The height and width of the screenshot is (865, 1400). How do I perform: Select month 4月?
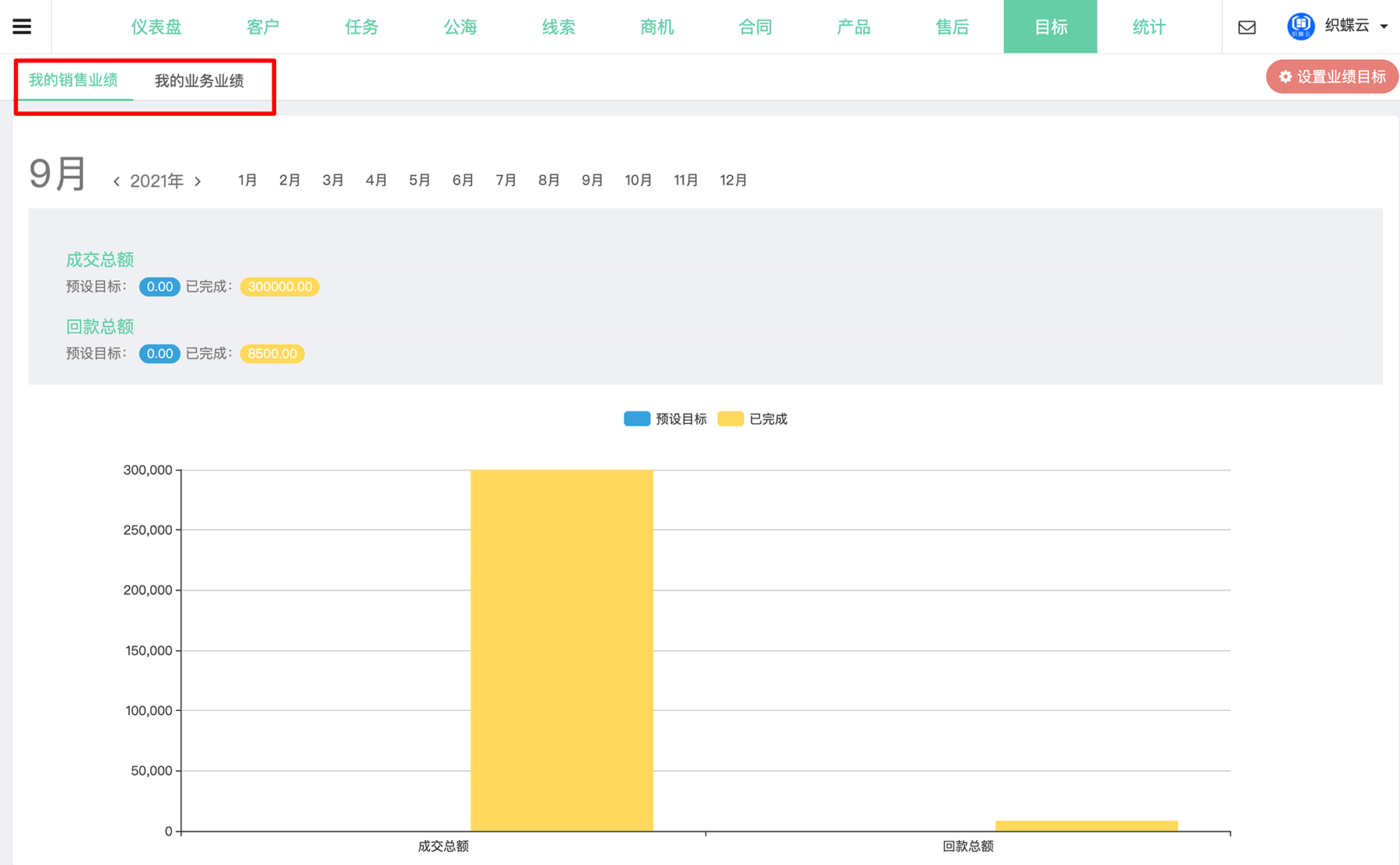(x=376, y=180)
